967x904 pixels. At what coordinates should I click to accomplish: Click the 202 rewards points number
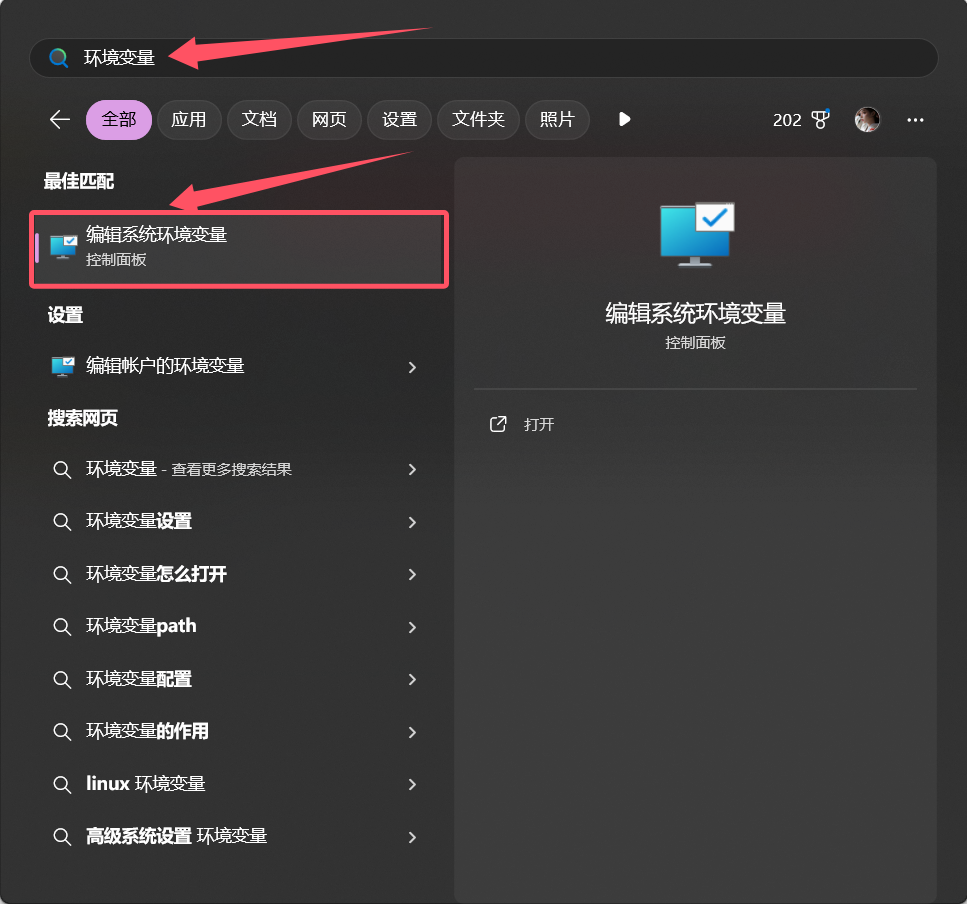coord(787,120)
